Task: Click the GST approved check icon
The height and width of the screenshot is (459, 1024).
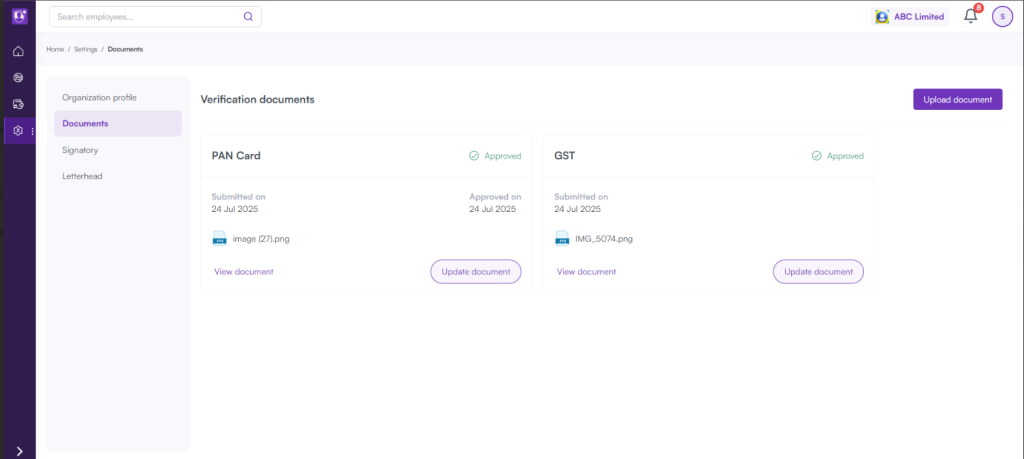Action: (817, 156)
